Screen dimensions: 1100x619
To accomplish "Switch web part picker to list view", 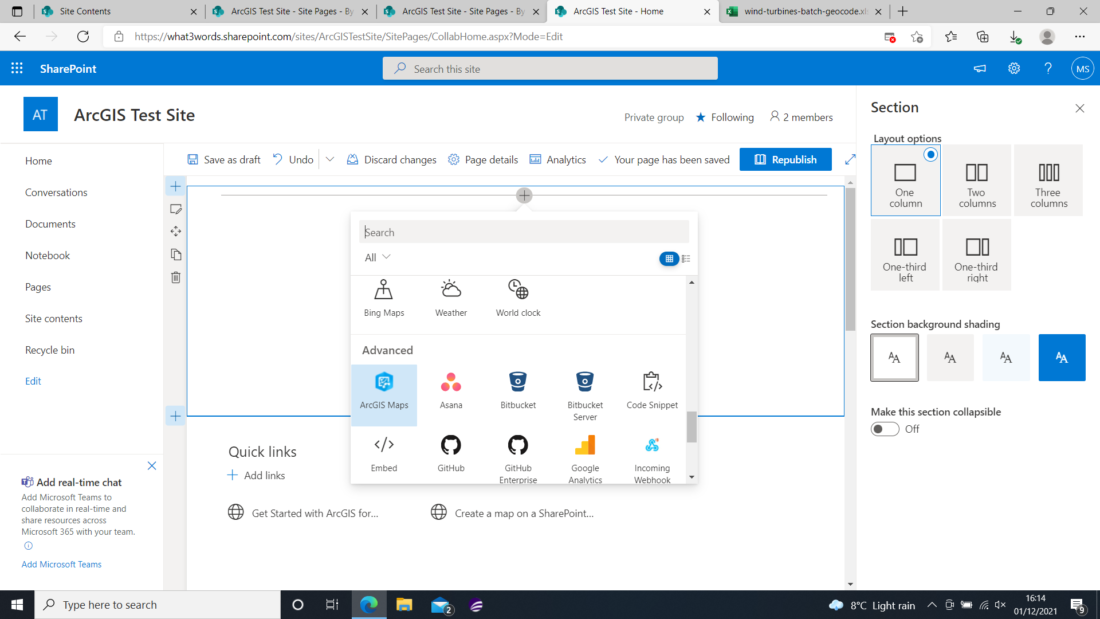I will coord(686,258).
